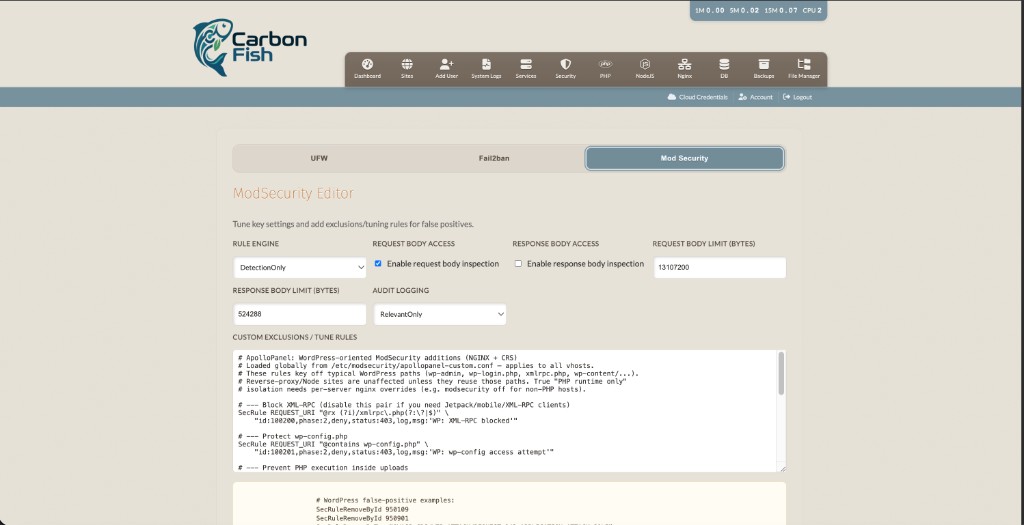The width and height of the screenshot is (1024, 525).
Task: Click the text area resize handle
Action: pyautogui.click(x=781, y=468)
